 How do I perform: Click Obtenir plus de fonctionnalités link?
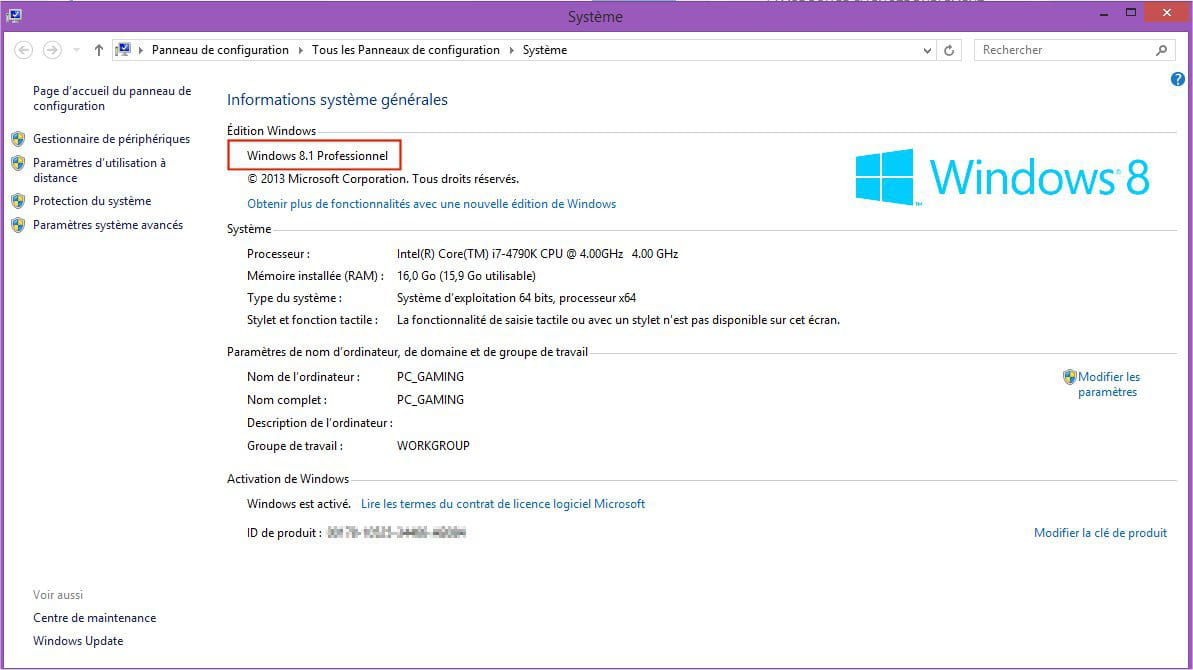[431, 204]
